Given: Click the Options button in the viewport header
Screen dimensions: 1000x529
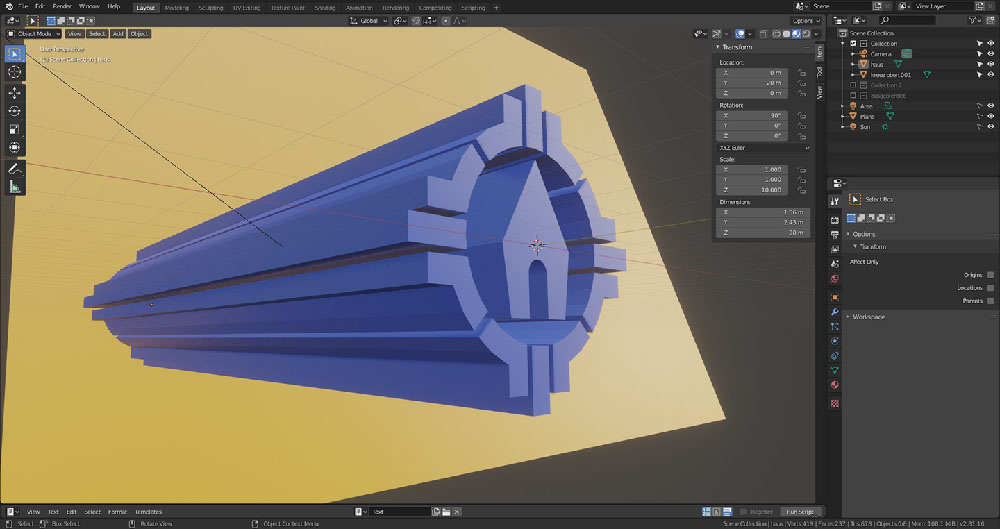Looking at the screenshot, I should [805, 21].
